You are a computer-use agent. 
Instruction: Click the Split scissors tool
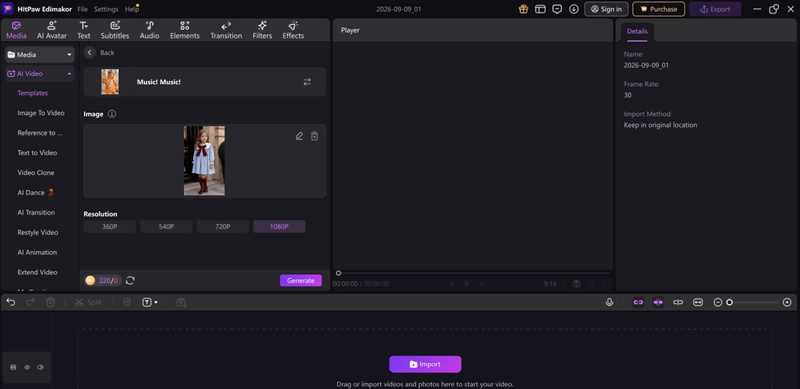pos(89,302)
